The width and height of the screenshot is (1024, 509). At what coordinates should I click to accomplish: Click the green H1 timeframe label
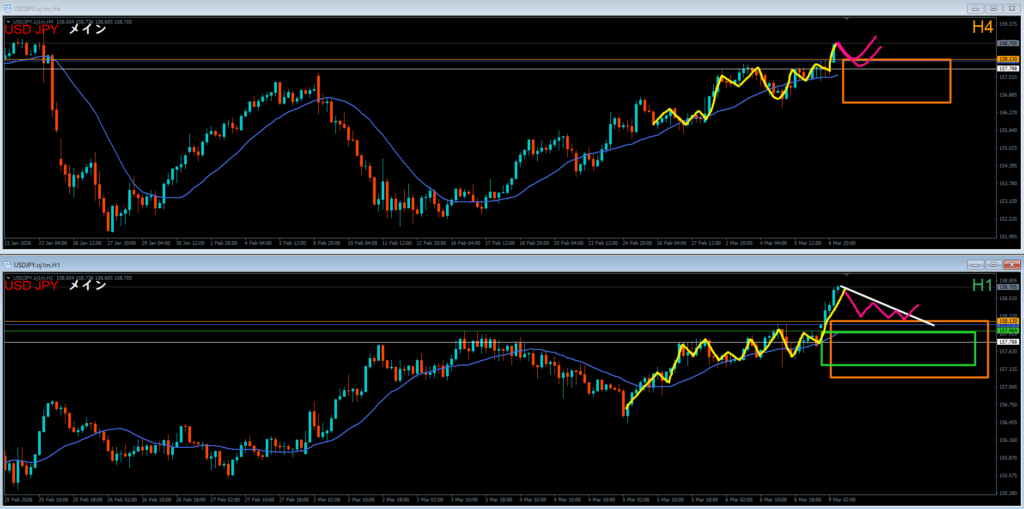[x=980, y=286]
